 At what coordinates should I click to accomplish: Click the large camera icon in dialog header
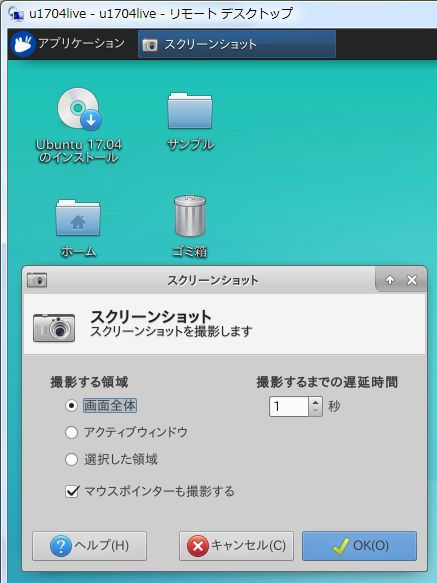54,328
